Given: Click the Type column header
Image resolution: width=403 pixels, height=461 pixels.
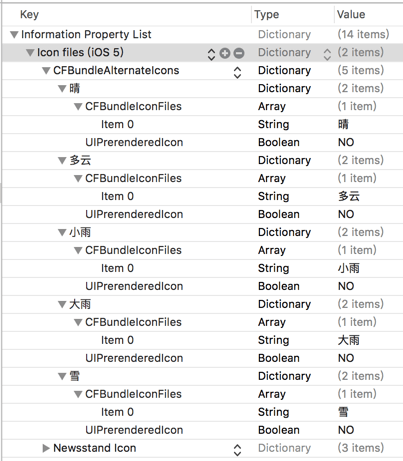Looking at the screenshot, I should click(x=266, y=14).
